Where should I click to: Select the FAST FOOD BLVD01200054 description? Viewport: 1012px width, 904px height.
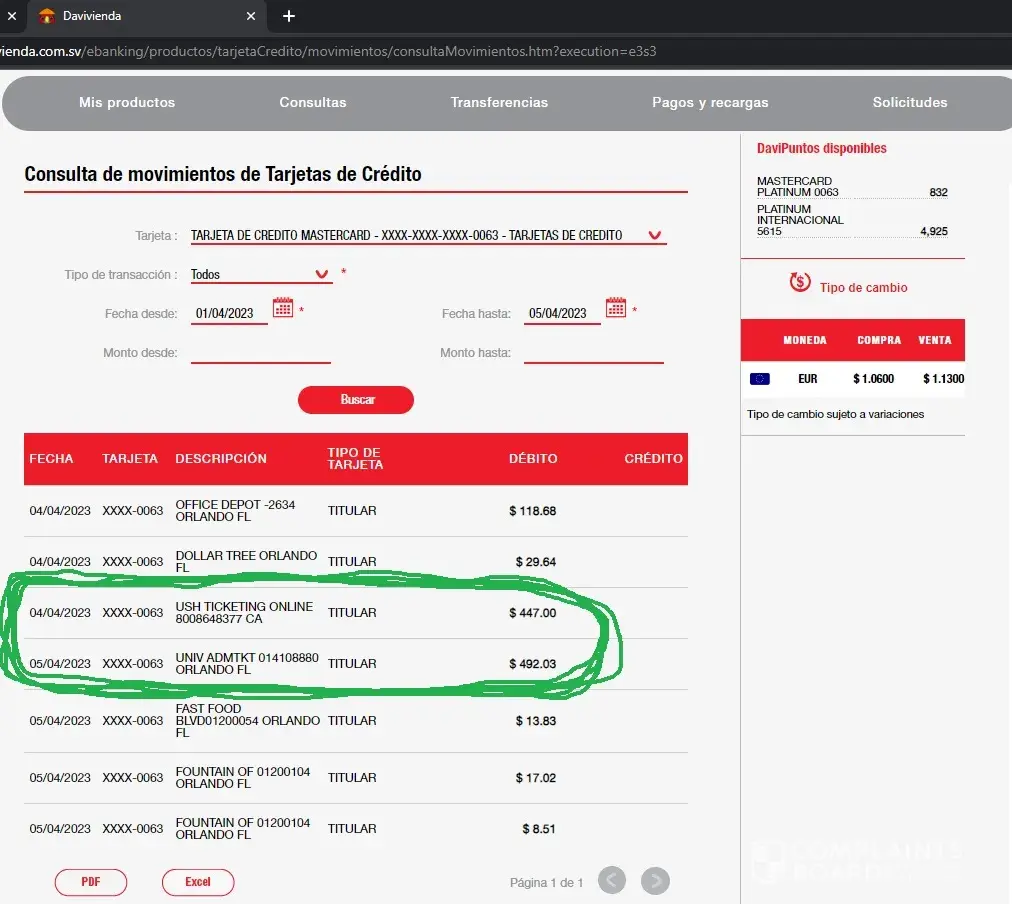[247, 721]
